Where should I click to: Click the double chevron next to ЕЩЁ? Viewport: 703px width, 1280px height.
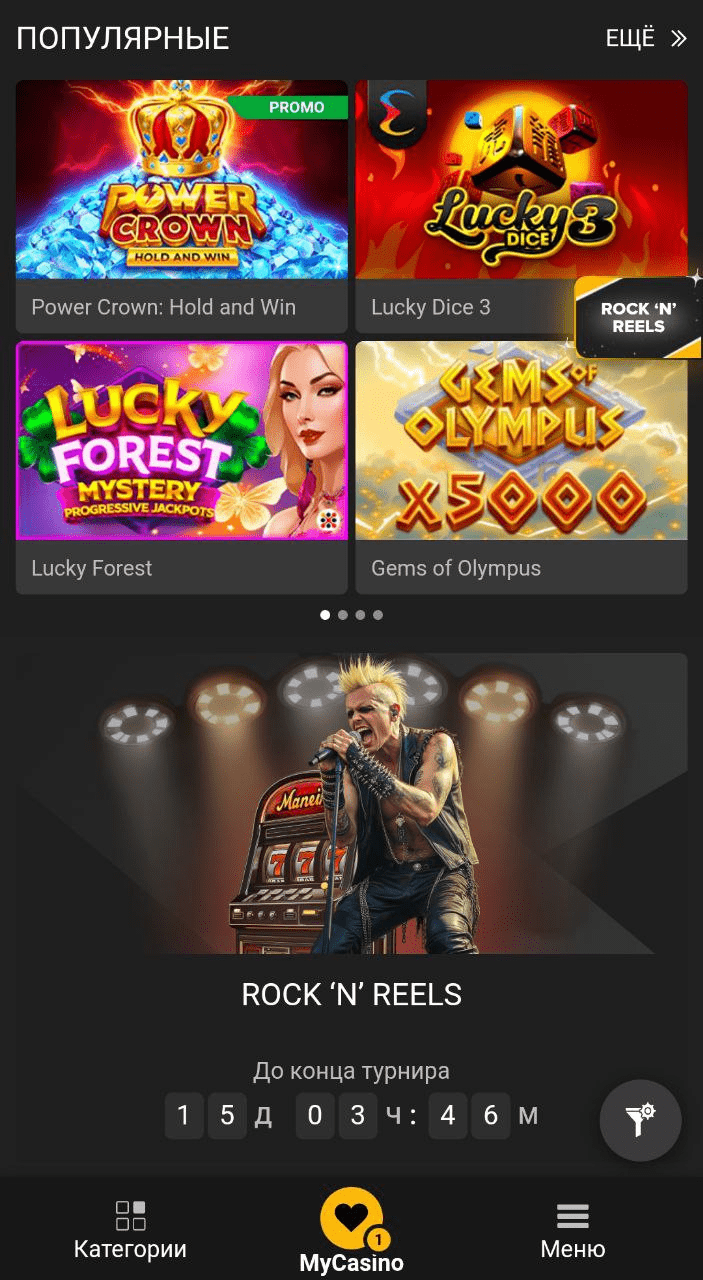679,39
